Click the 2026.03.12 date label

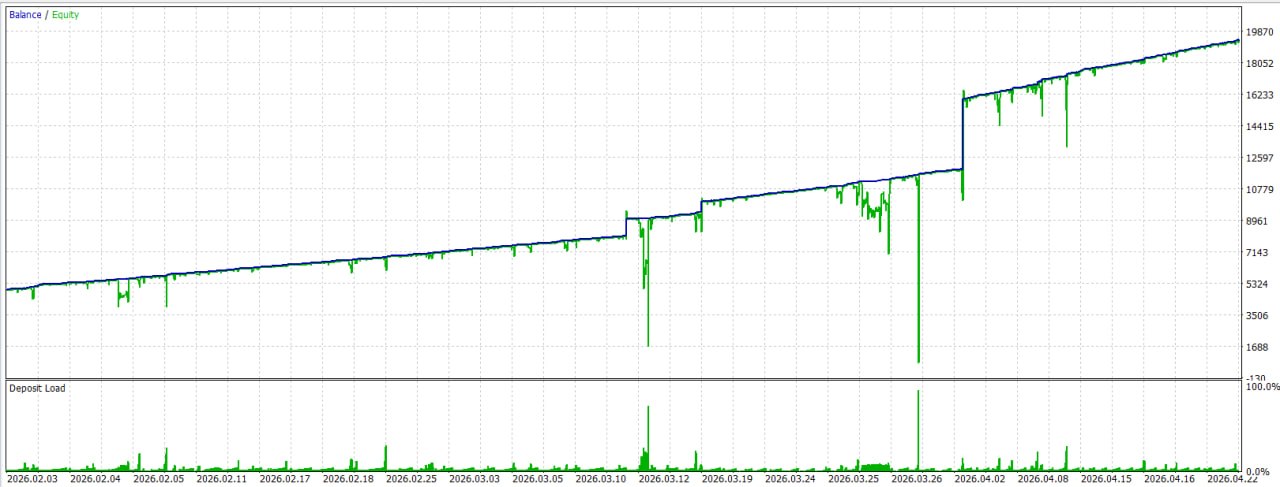(662, 480)
